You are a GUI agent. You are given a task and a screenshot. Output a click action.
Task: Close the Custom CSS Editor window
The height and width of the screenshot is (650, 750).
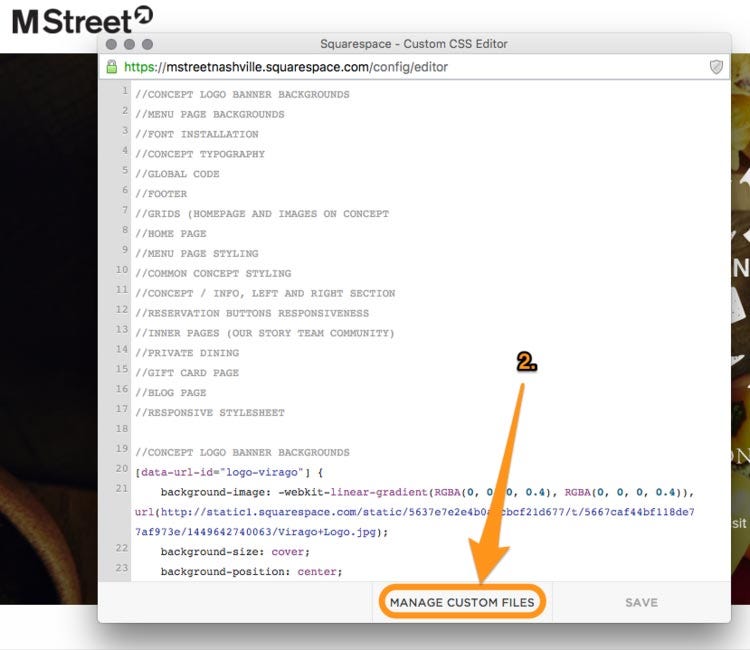111,44
